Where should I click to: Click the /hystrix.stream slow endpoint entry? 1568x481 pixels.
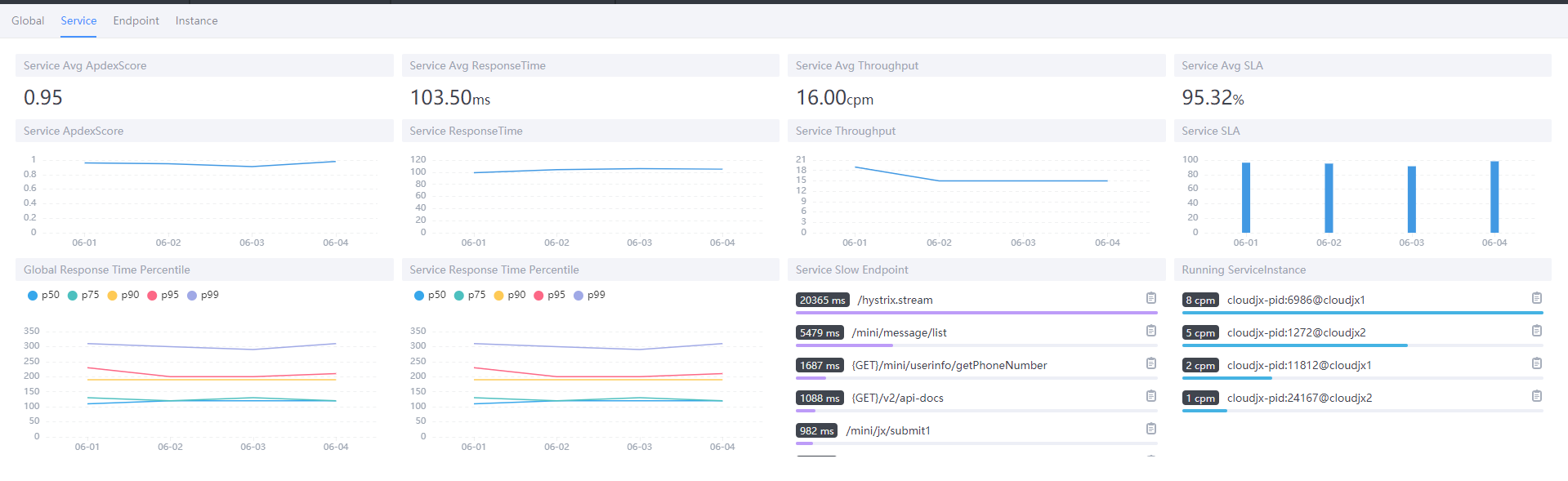click(895, 300)
